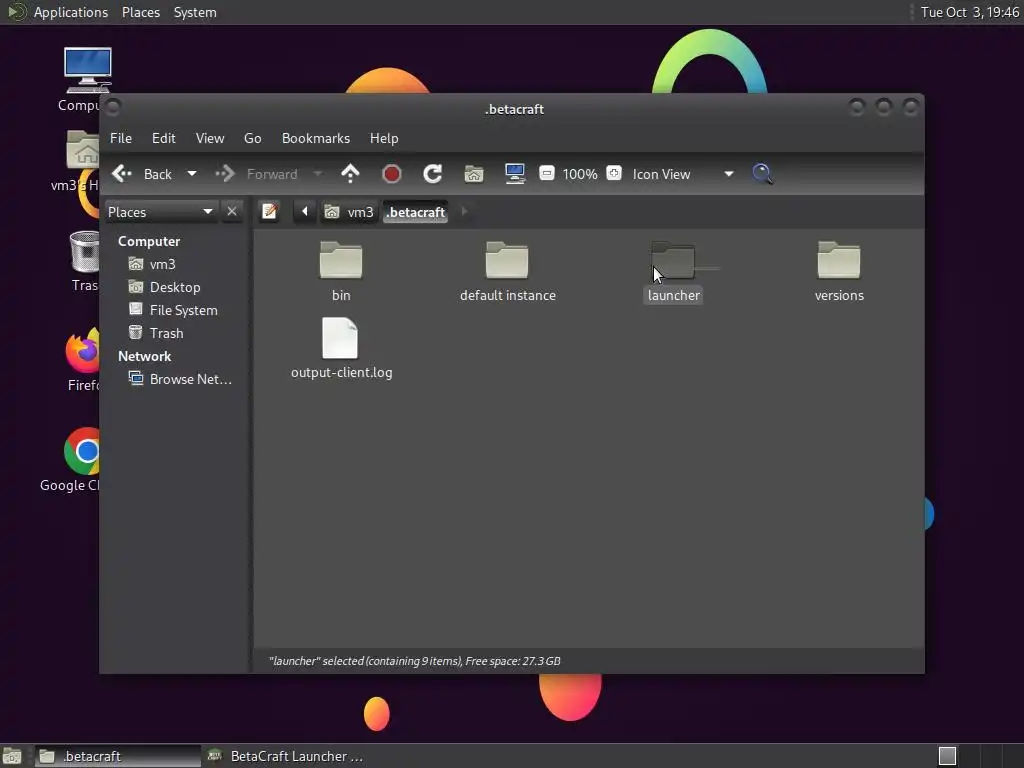Select the bin folder
1024x768 pixels.
pos(341,271)
